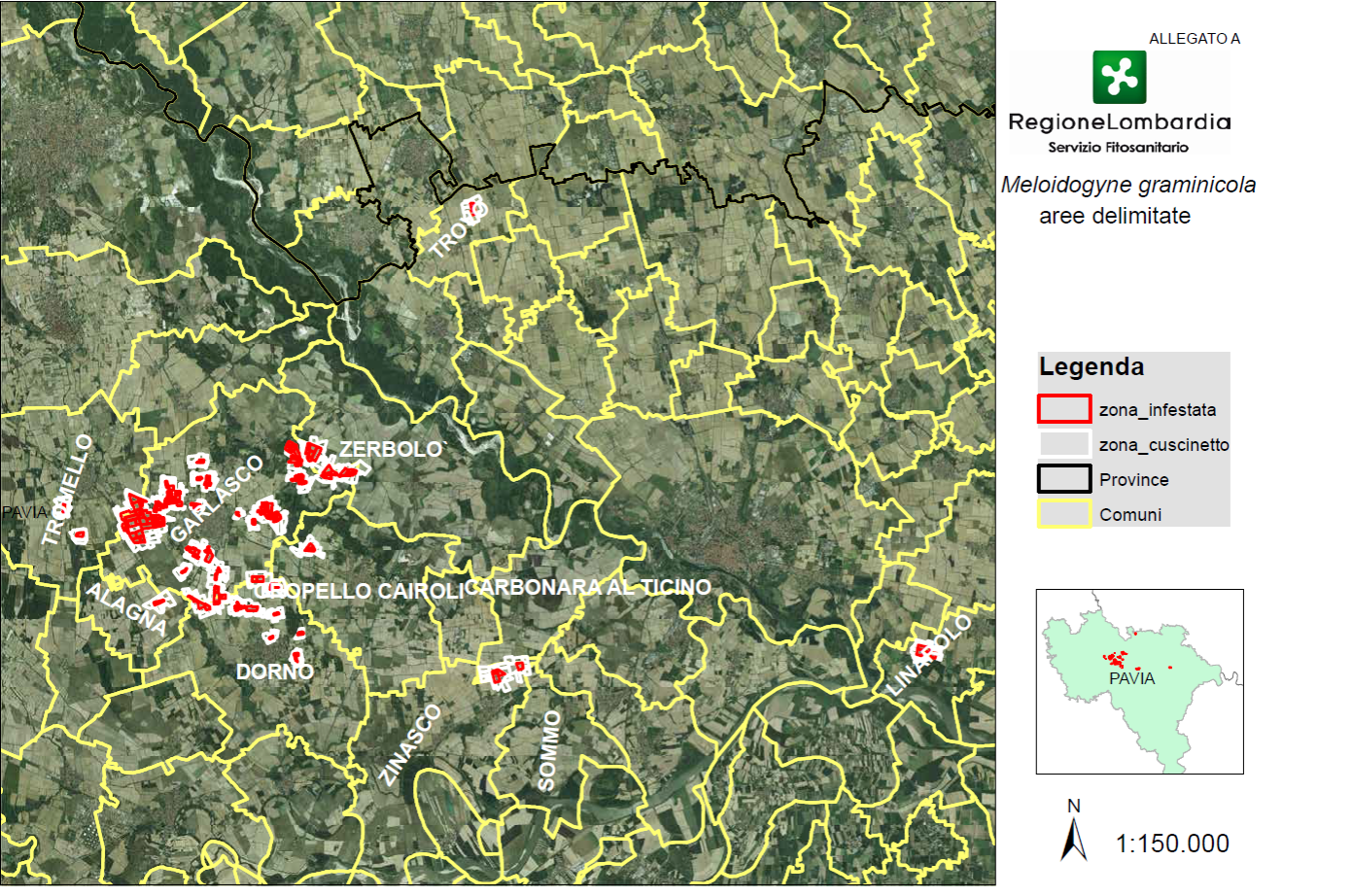Viewport: 1352px width, 896px height.
Task: Click the 'ALLEGATO A' text
Action: point(1195,39)
